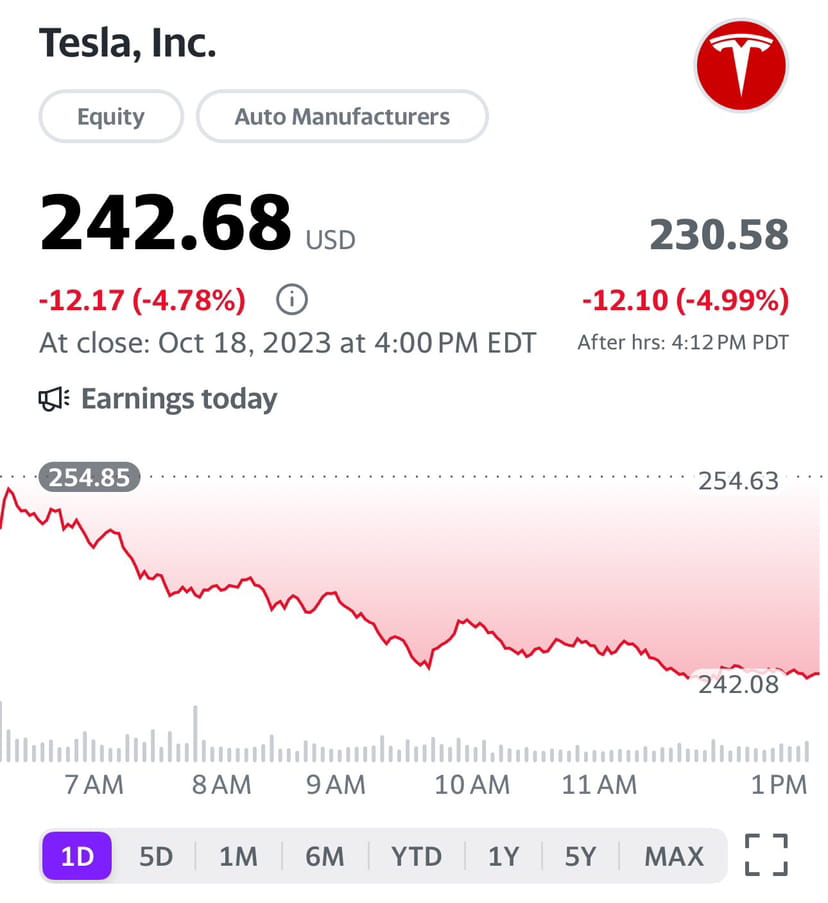Viewport: 828px width, 903px height.
Task: Open the Tesla logo icon
Action: 741,66
